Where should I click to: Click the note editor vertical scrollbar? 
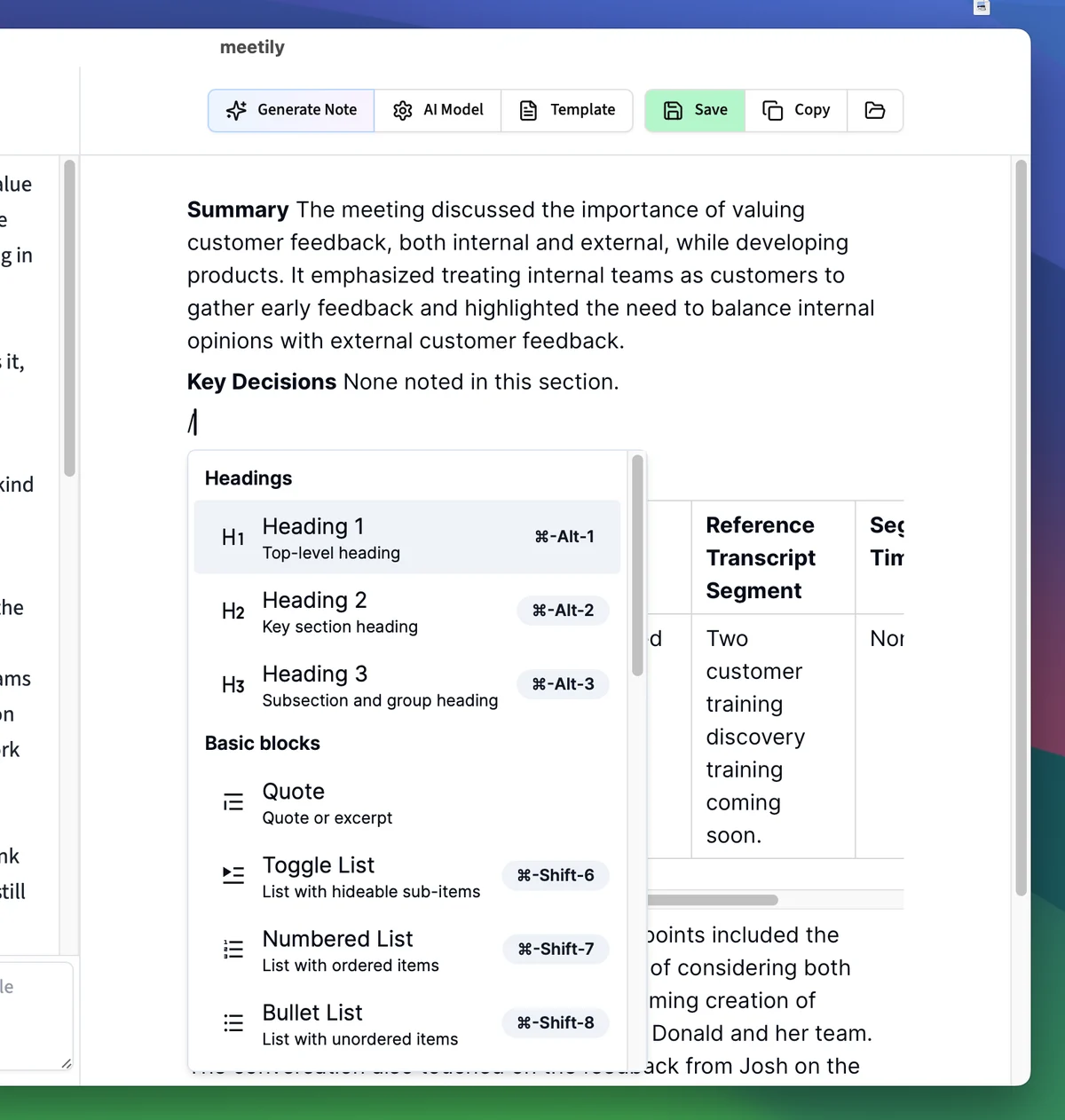click(1022, 528)
